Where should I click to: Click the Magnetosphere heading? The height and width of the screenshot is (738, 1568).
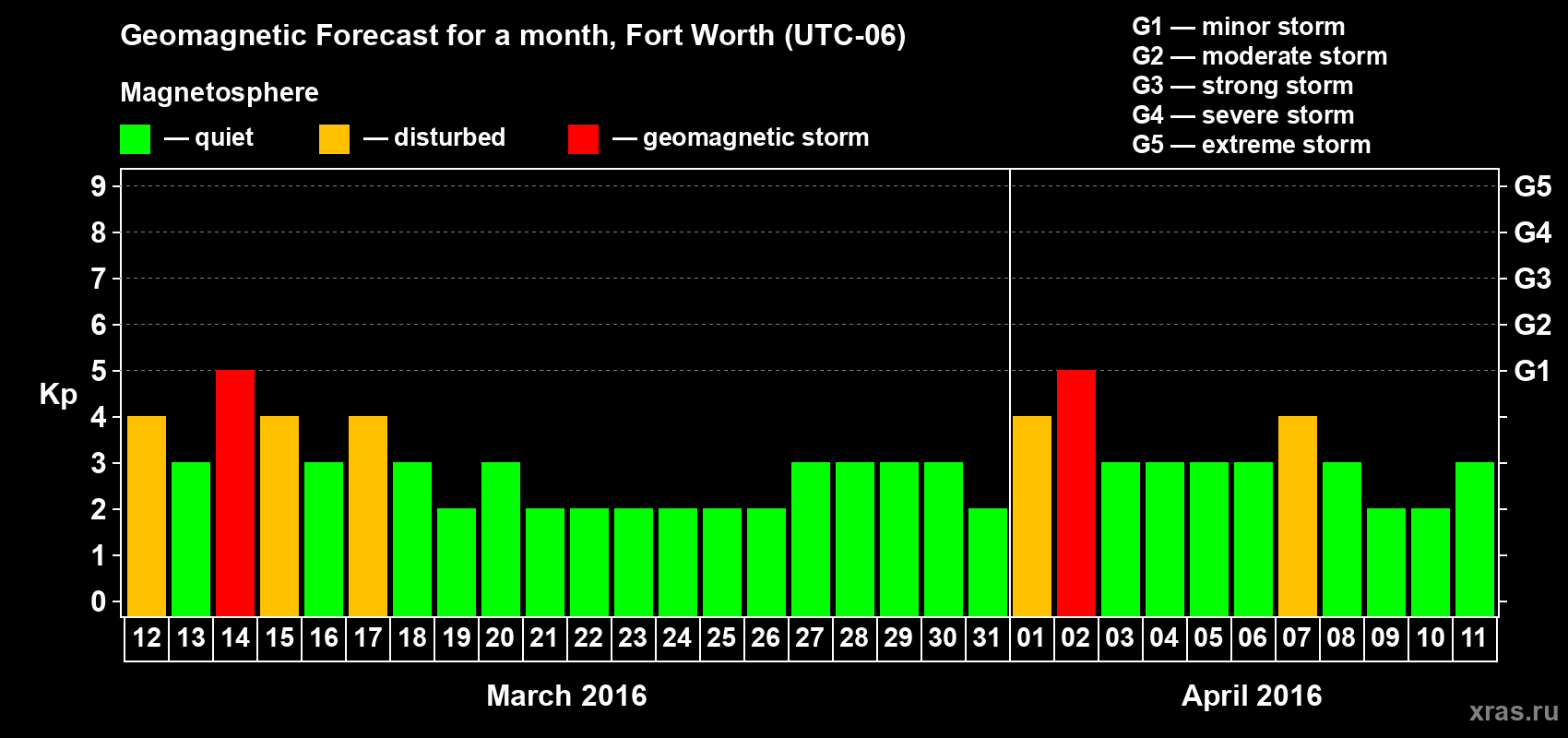[220, 92]
